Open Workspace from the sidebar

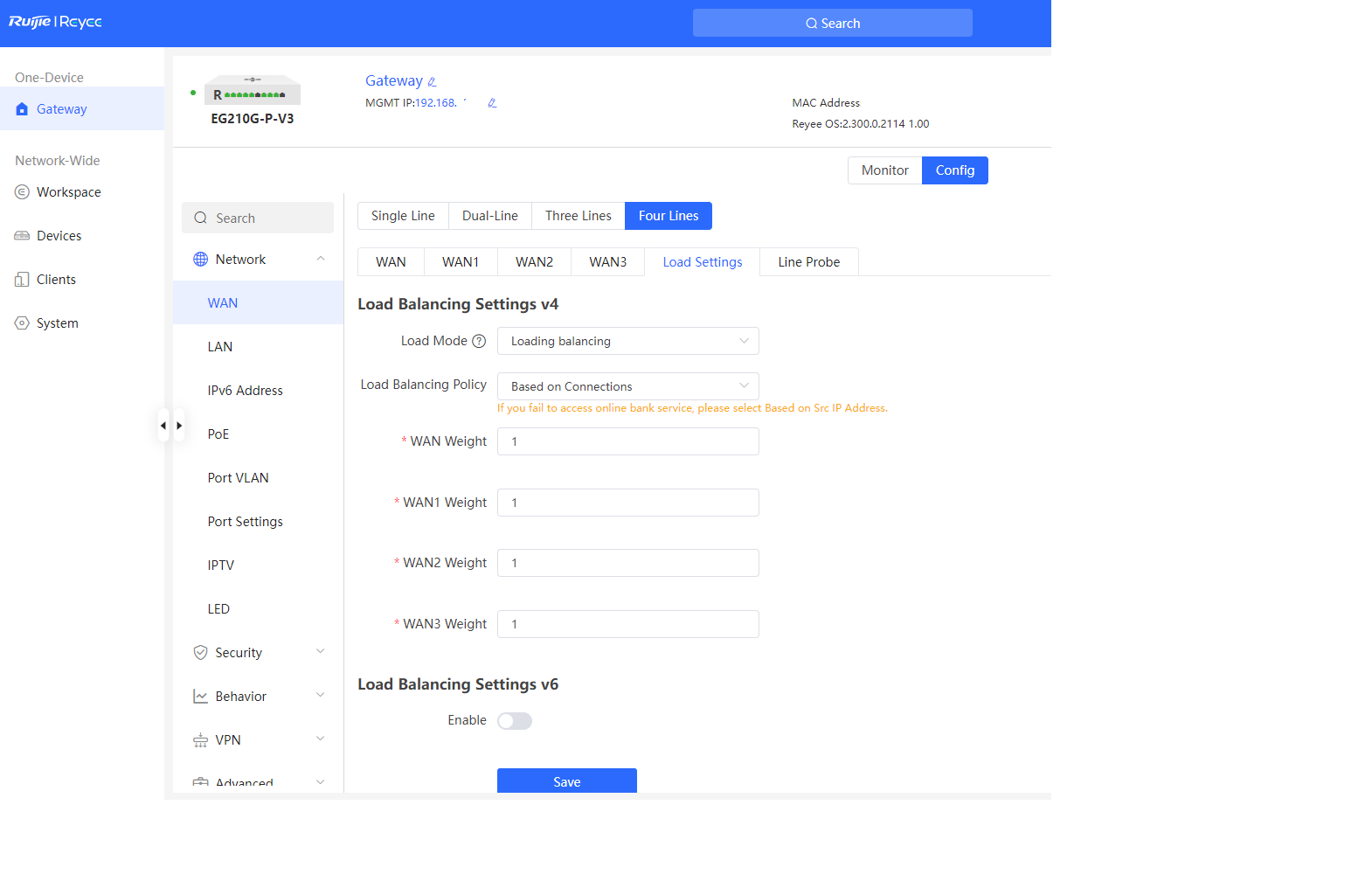click(x=68, y=192)
